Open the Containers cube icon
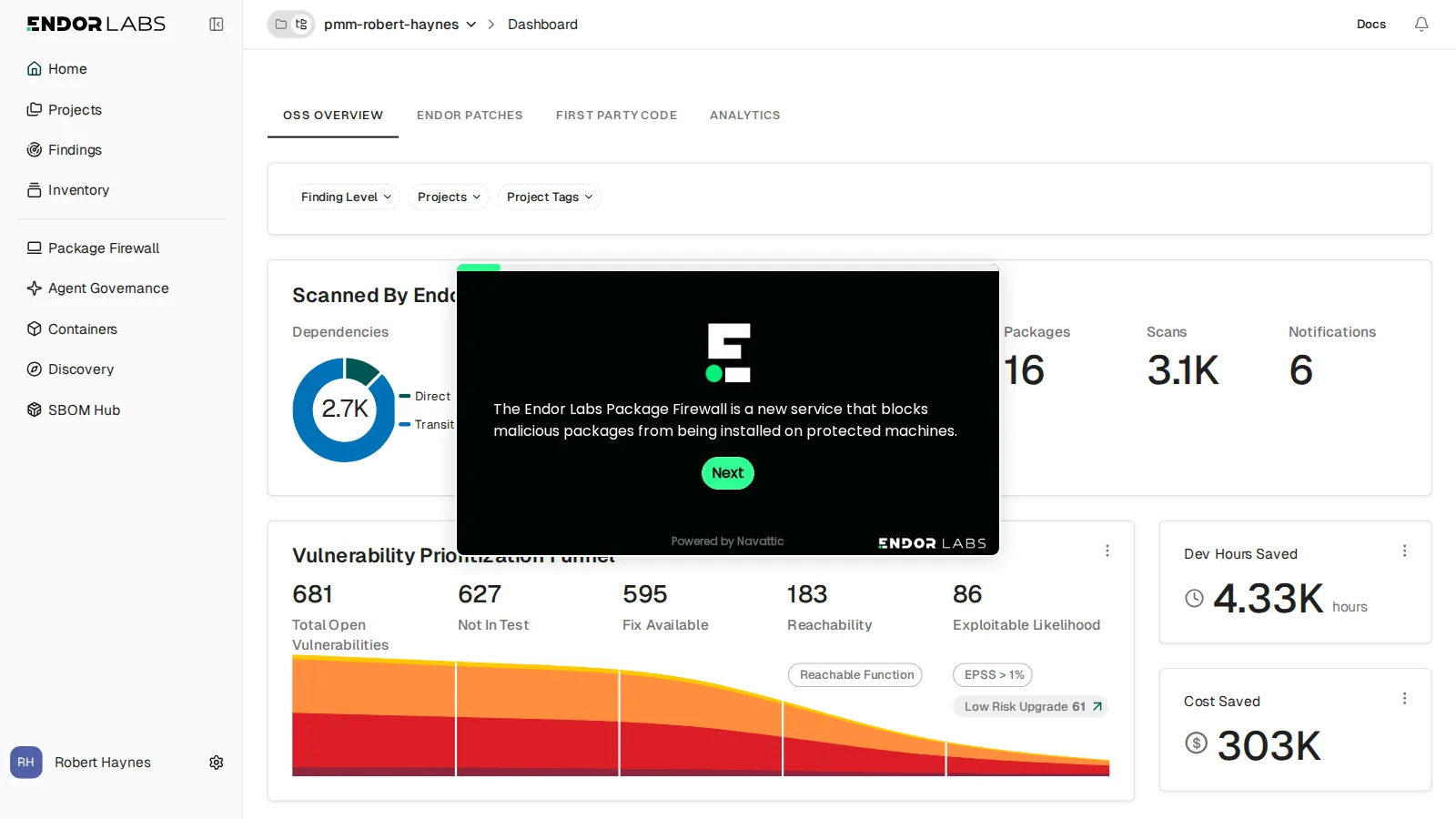Screen dimensions: 1456x819 (35, 329)
